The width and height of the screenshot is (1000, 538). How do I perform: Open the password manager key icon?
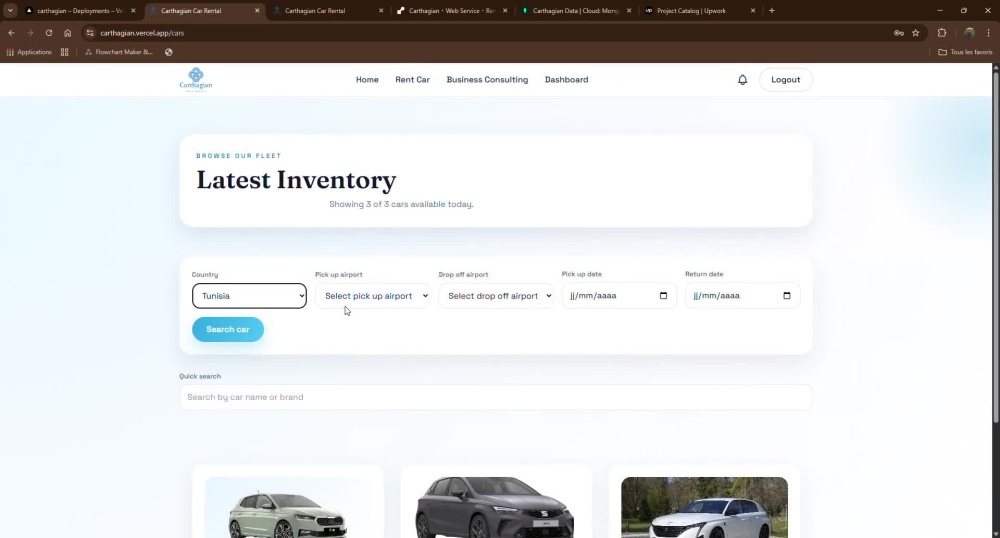click(899, 33)
